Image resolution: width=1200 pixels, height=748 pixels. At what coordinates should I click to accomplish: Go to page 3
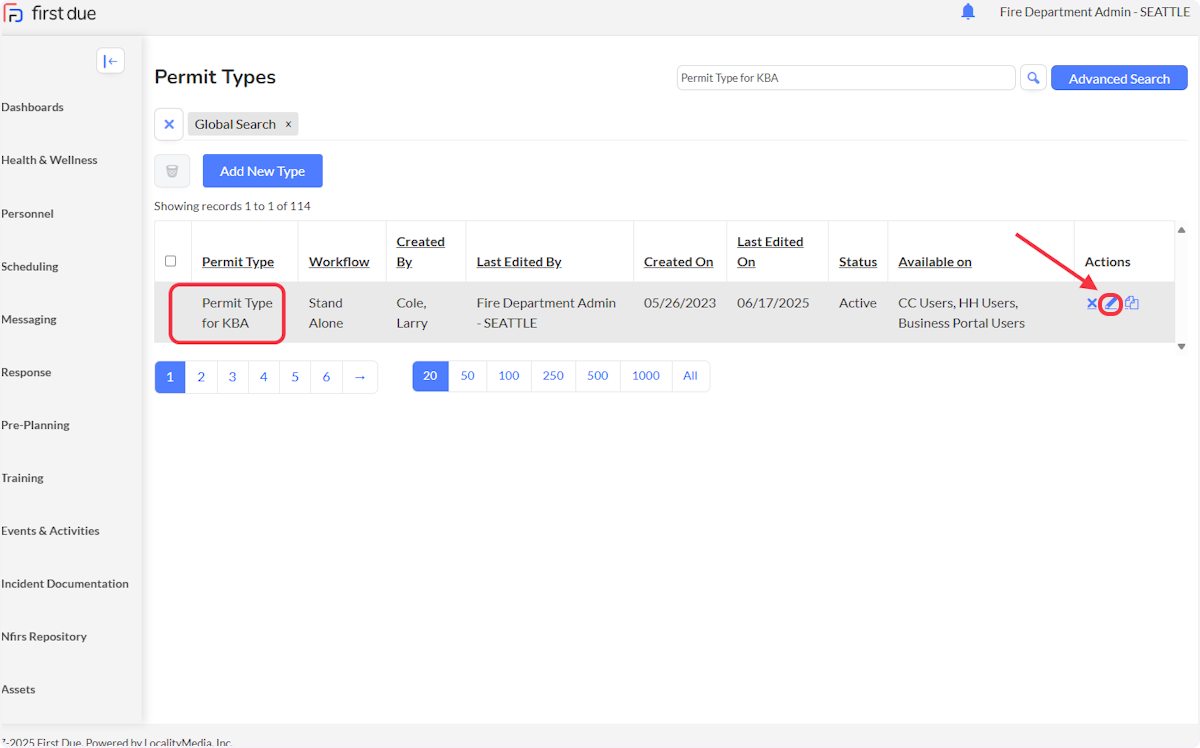232,376
